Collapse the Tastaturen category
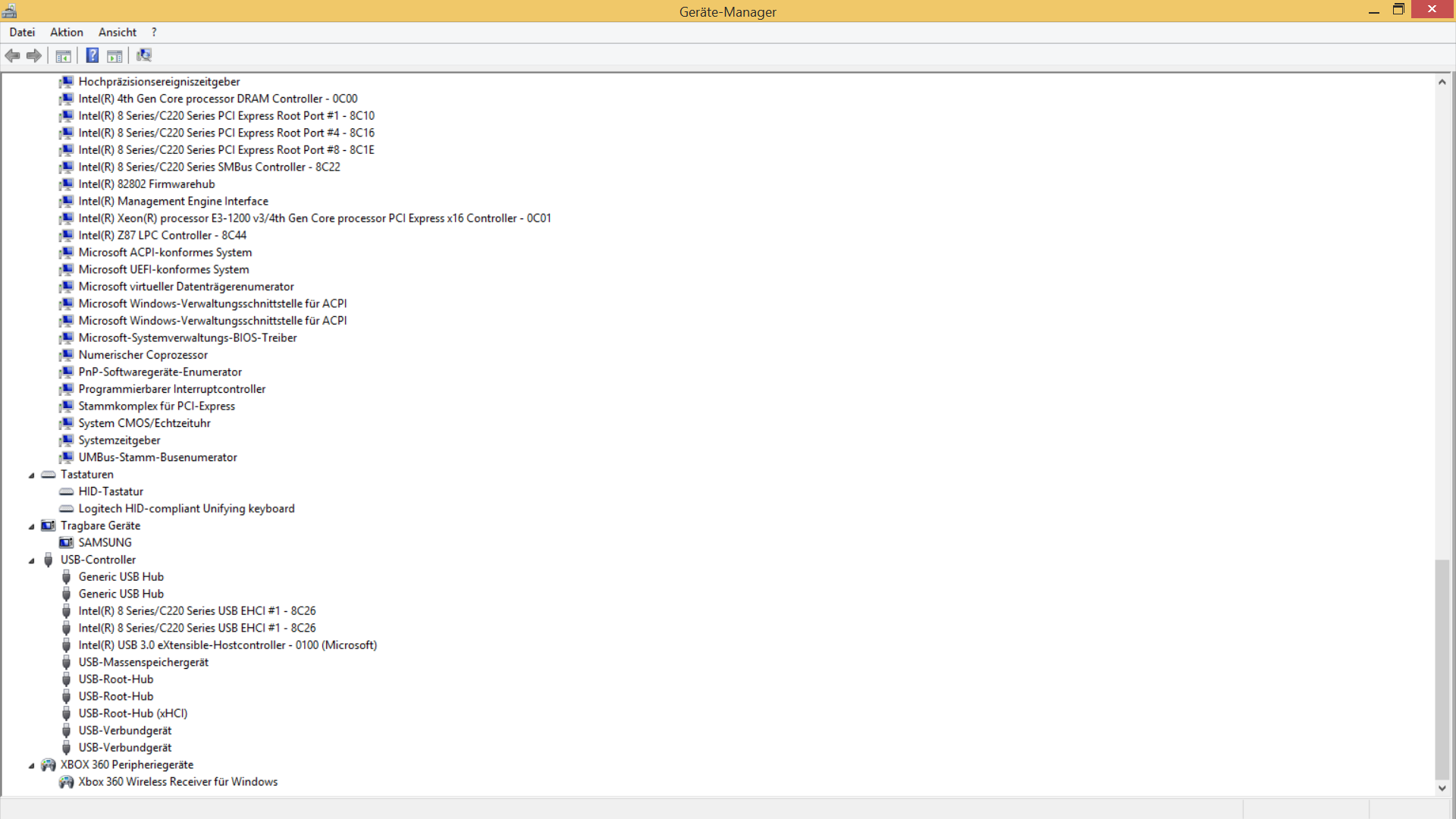1456x819 pixels. point(32,475)
